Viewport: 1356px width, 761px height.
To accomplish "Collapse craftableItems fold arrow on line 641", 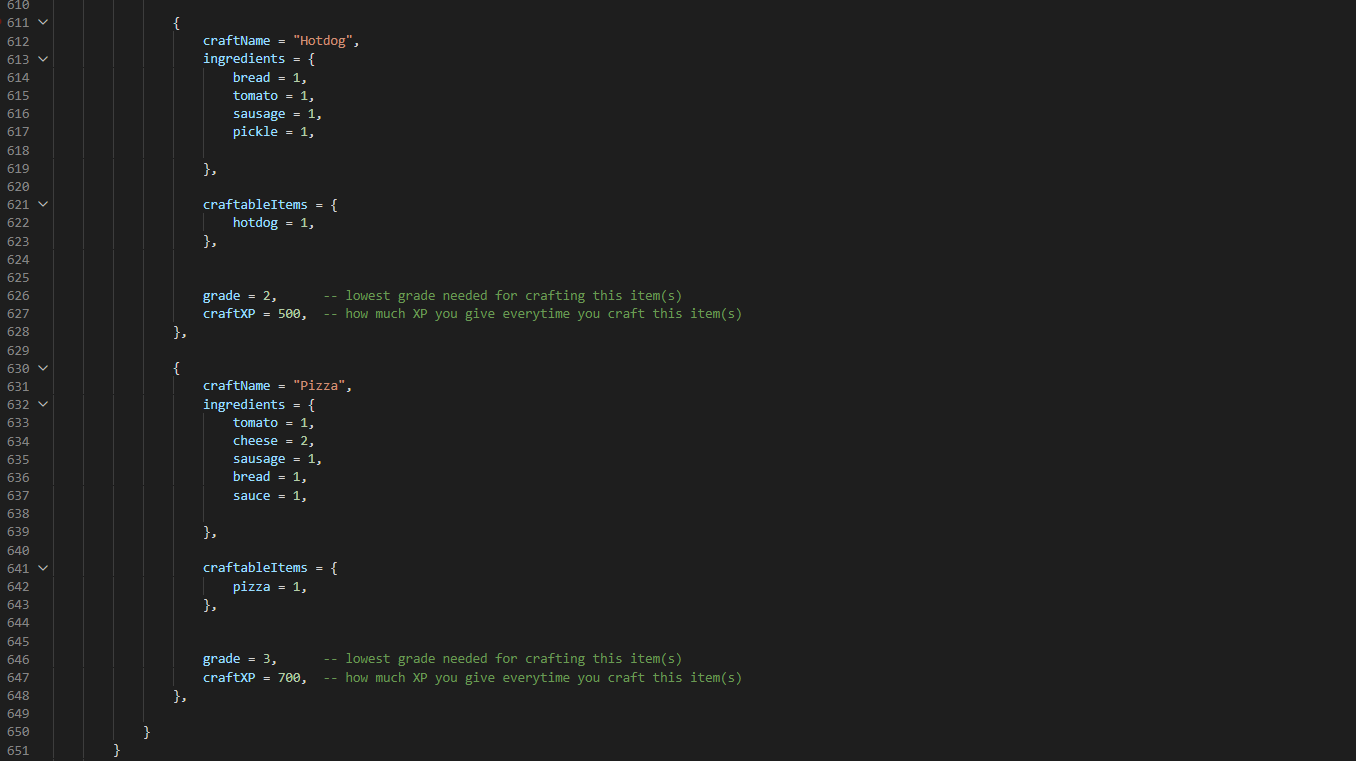I will coord(43,568).
